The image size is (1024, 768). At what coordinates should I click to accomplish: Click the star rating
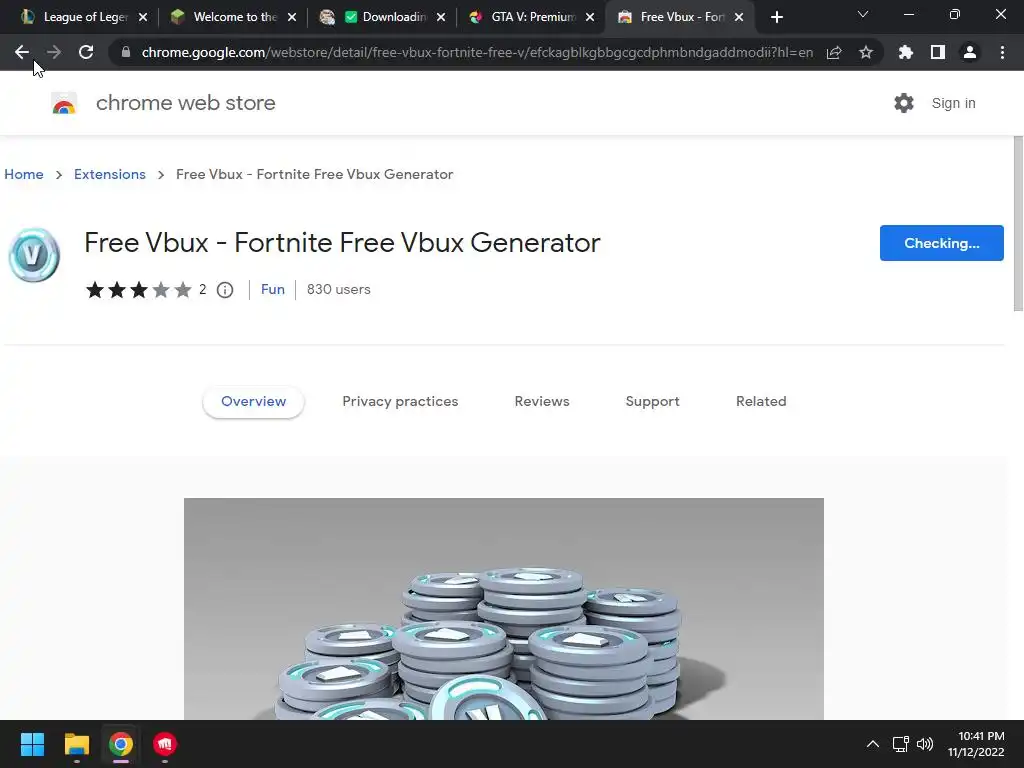coord(138,290)
